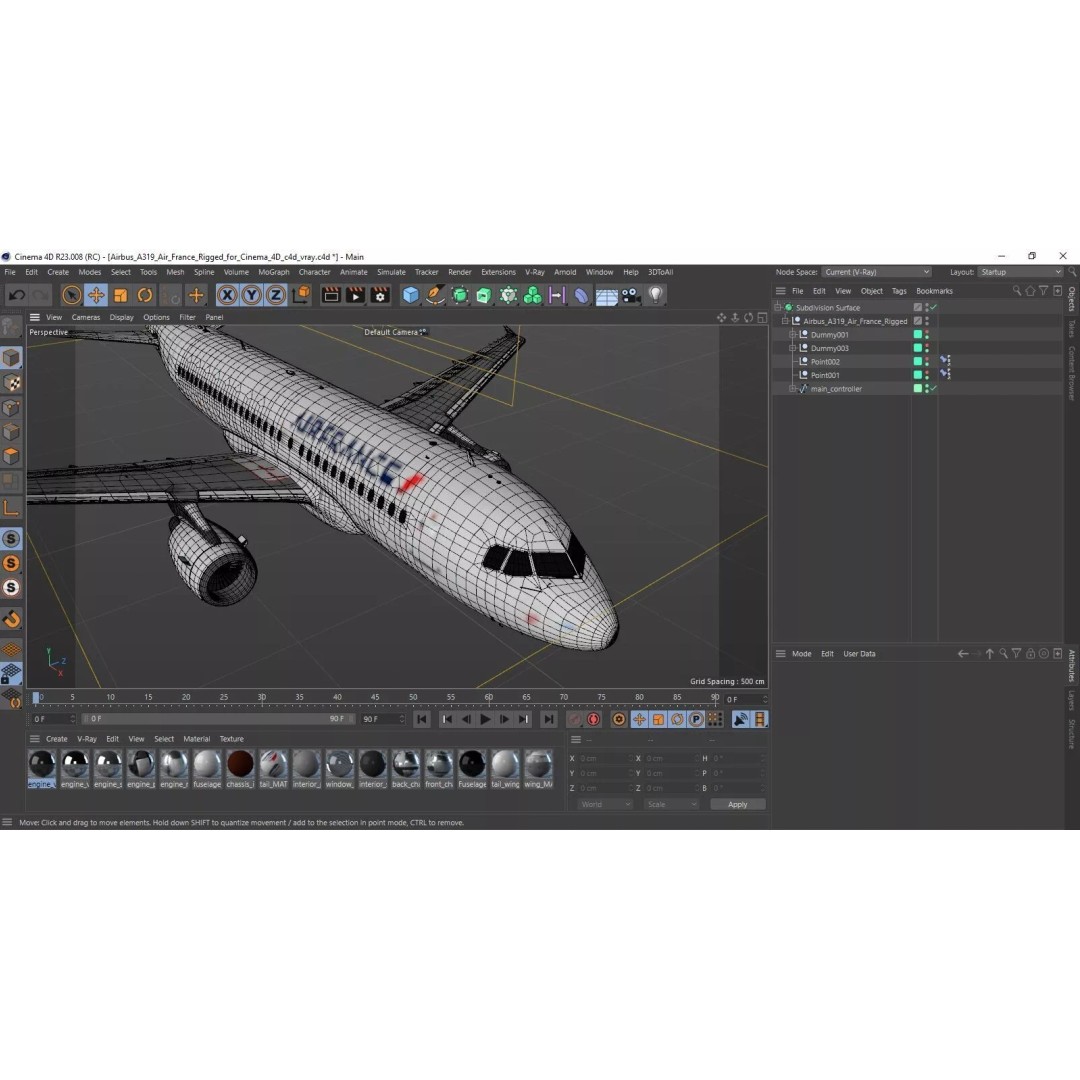Click timeline playhead at frame 0
The image size is (1080, 1080).
36,698
